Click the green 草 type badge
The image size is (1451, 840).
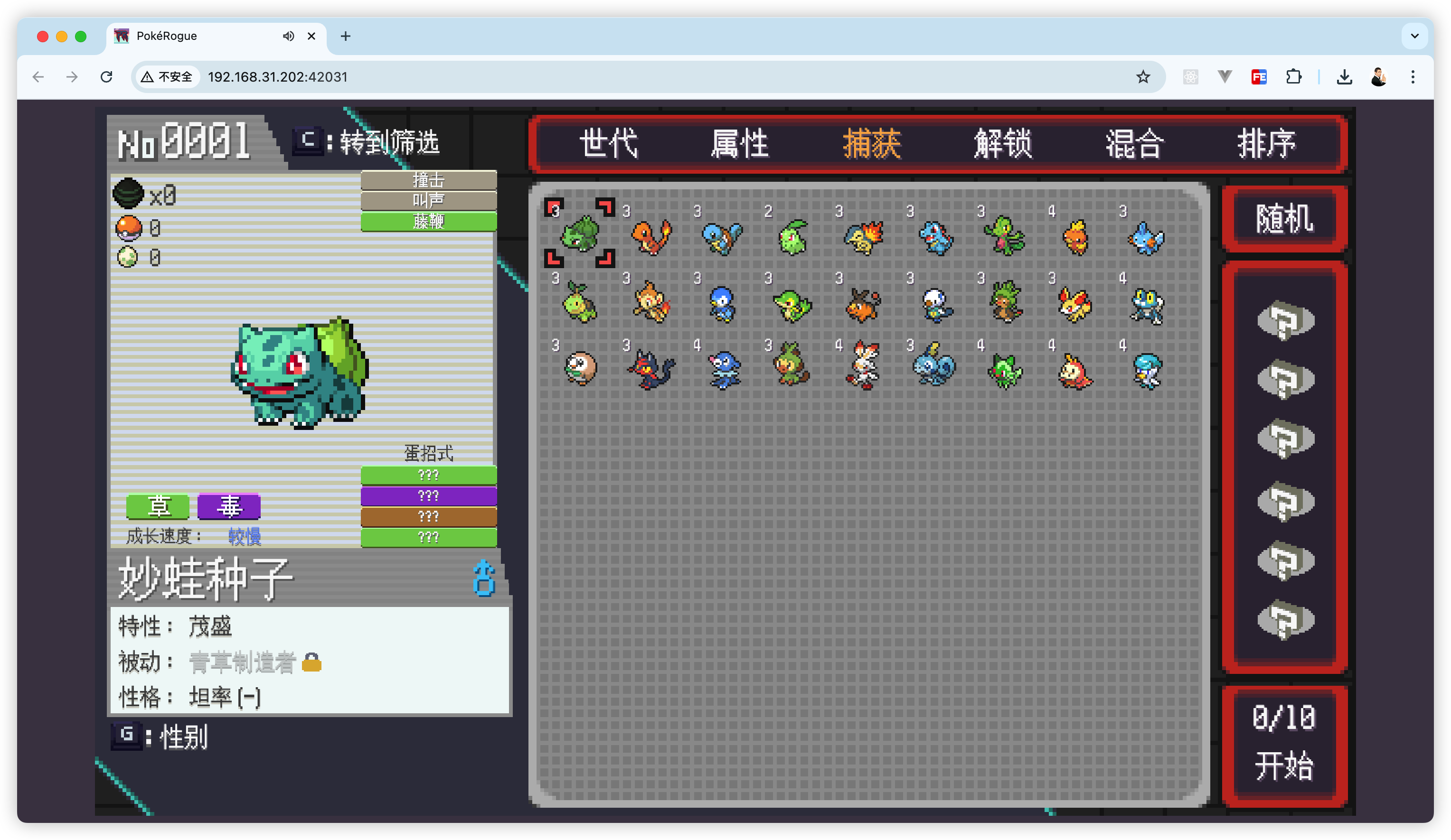(158, 506)
